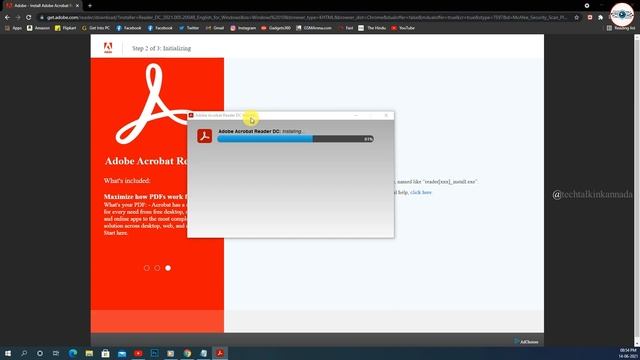Click the Adobe Reader installer taskbar icon
The image size is (640, 360).
220,353
